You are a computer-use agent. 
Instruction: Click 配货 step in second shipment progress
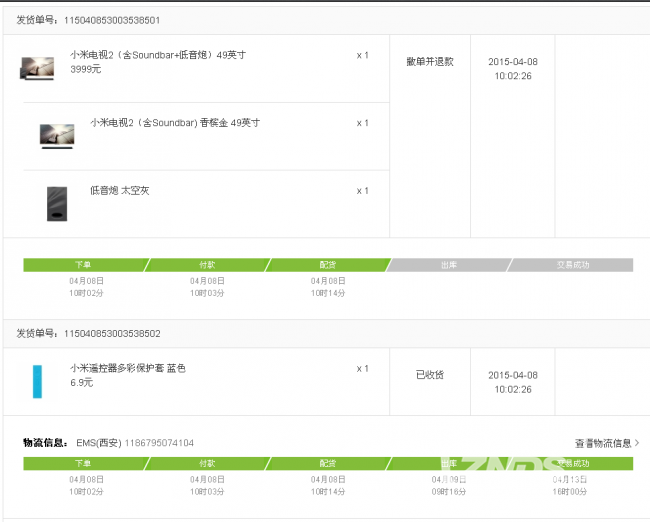point(327,464)
